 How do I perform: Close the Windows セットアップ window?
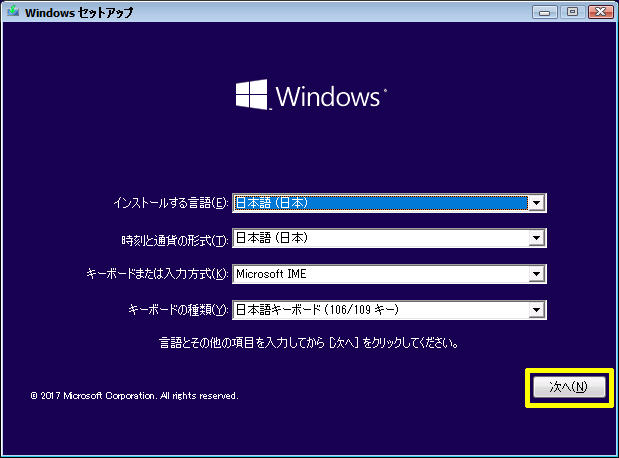[600, 12]
